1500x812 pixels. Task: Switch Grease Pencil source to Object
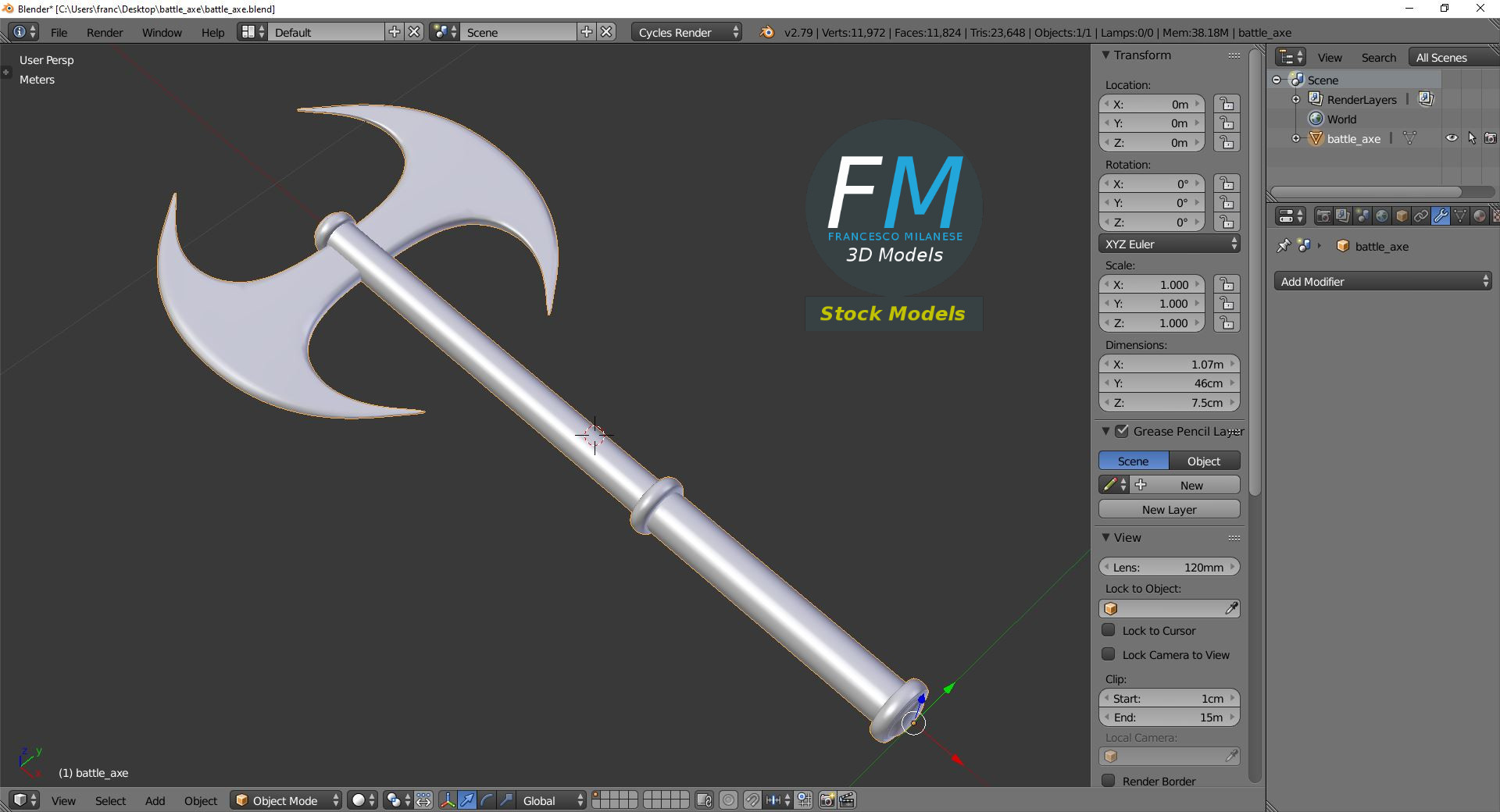point(1204,461)
